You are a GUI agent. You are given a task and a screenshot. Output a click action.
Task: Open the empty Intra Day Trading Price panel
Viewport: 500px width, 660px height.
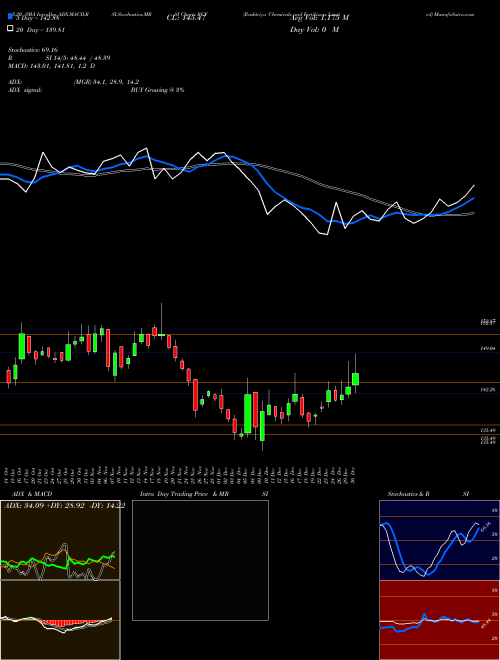pyautogui.click(x=200, y=560)
